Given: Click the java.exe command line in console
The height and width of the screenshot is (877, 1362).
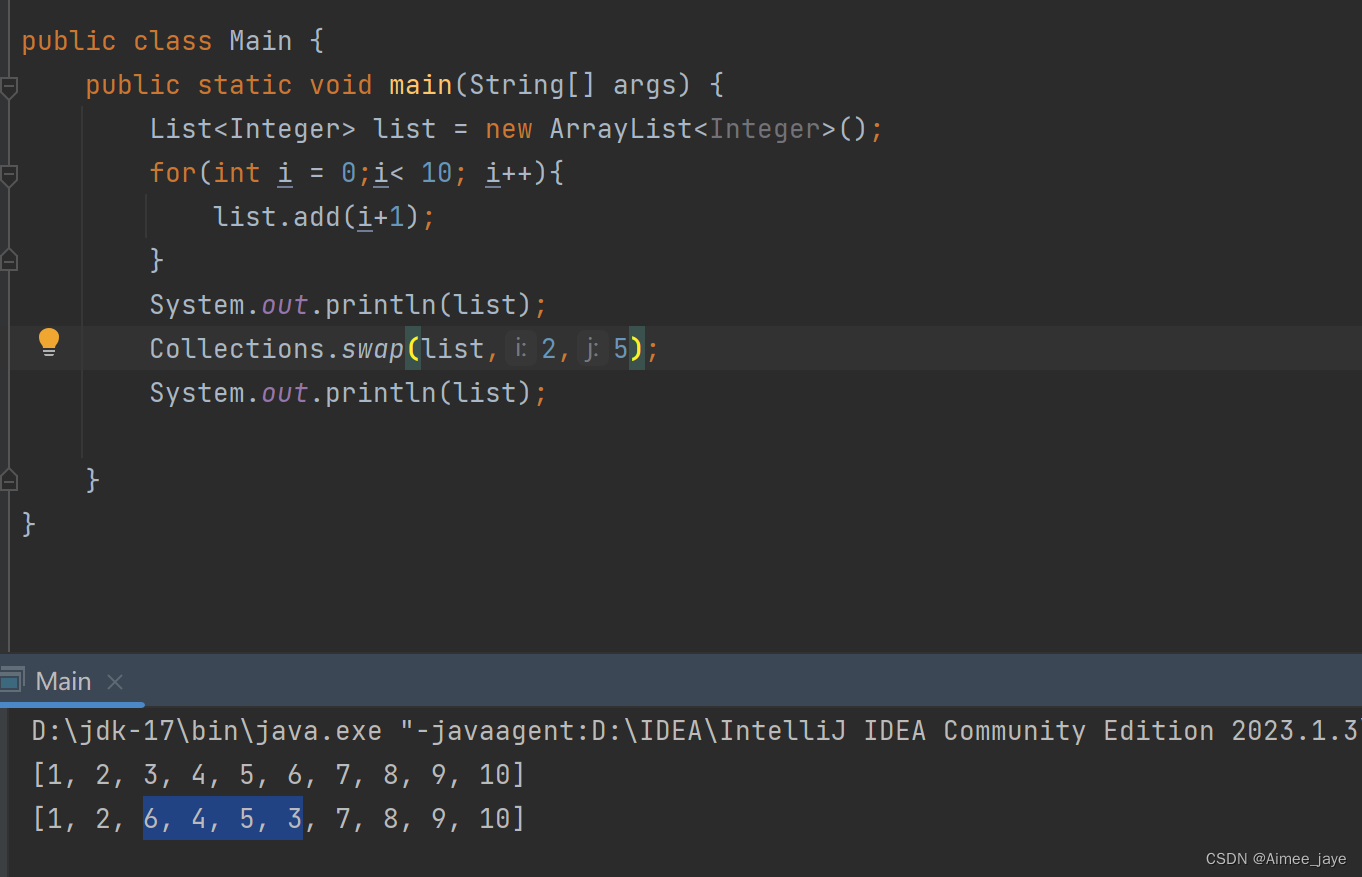Looking at the screenshot, I should [696, 731].
